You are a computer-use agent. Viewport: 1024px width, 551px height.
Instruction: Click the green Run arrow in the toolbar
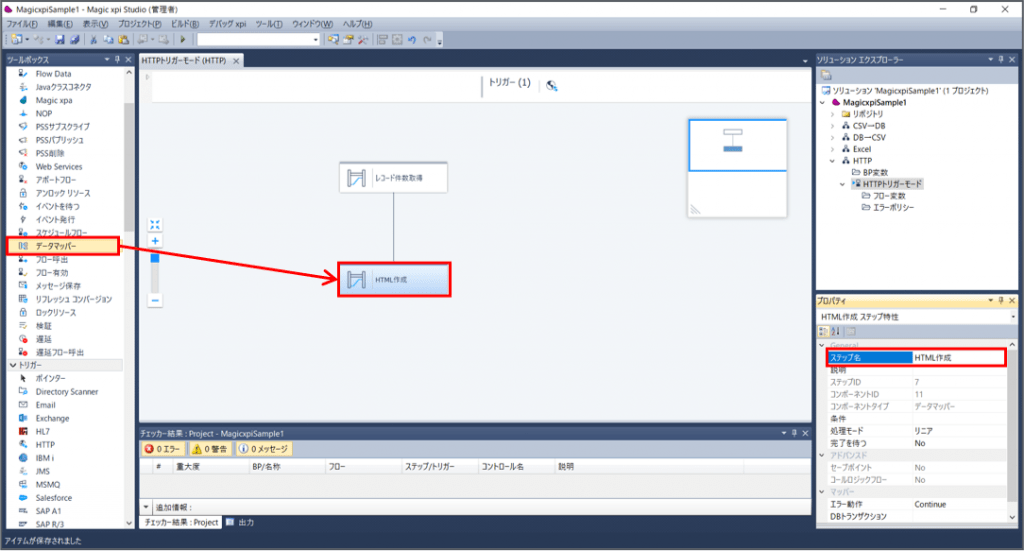point(182,39)
